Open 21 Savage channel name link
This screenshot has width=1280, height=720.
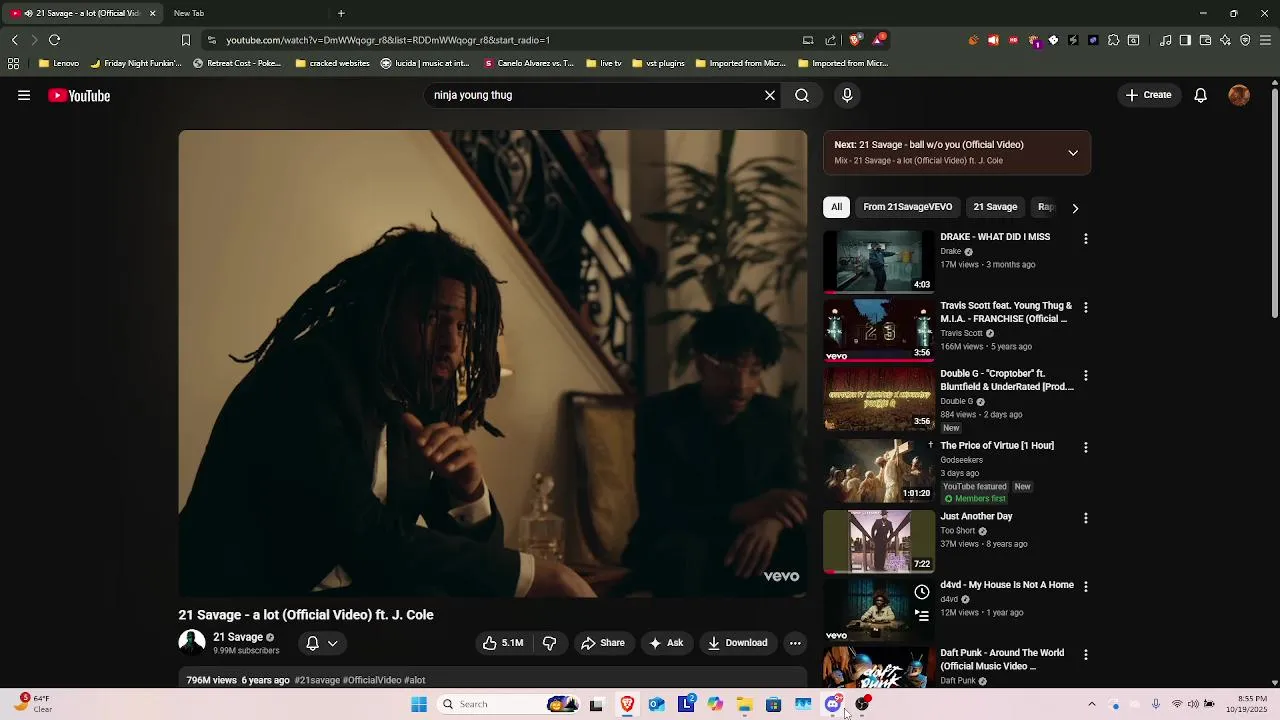click(x=238, y=637)
